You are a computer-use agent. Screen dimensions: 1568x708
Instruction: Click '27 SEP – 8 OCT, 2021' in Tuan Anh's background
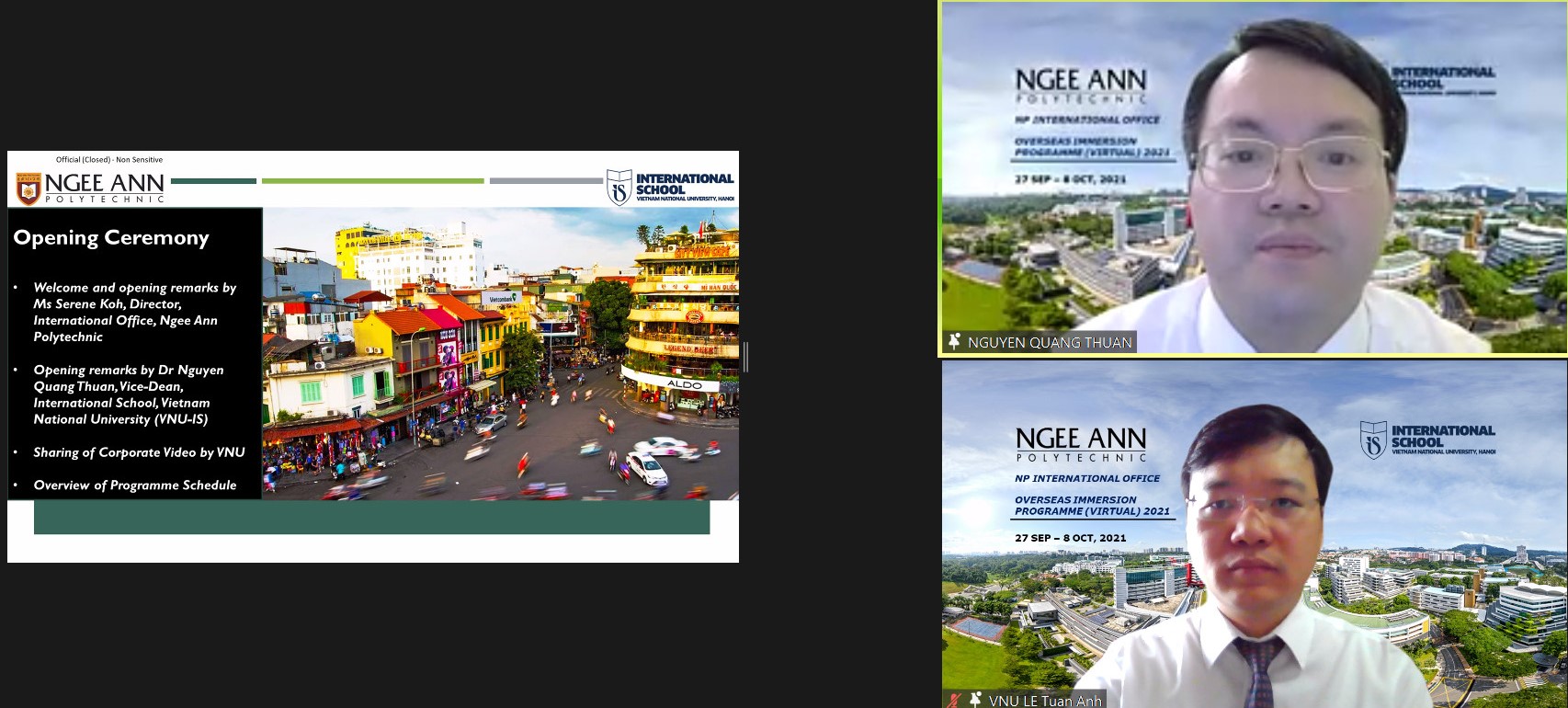tap(1070, 538)
